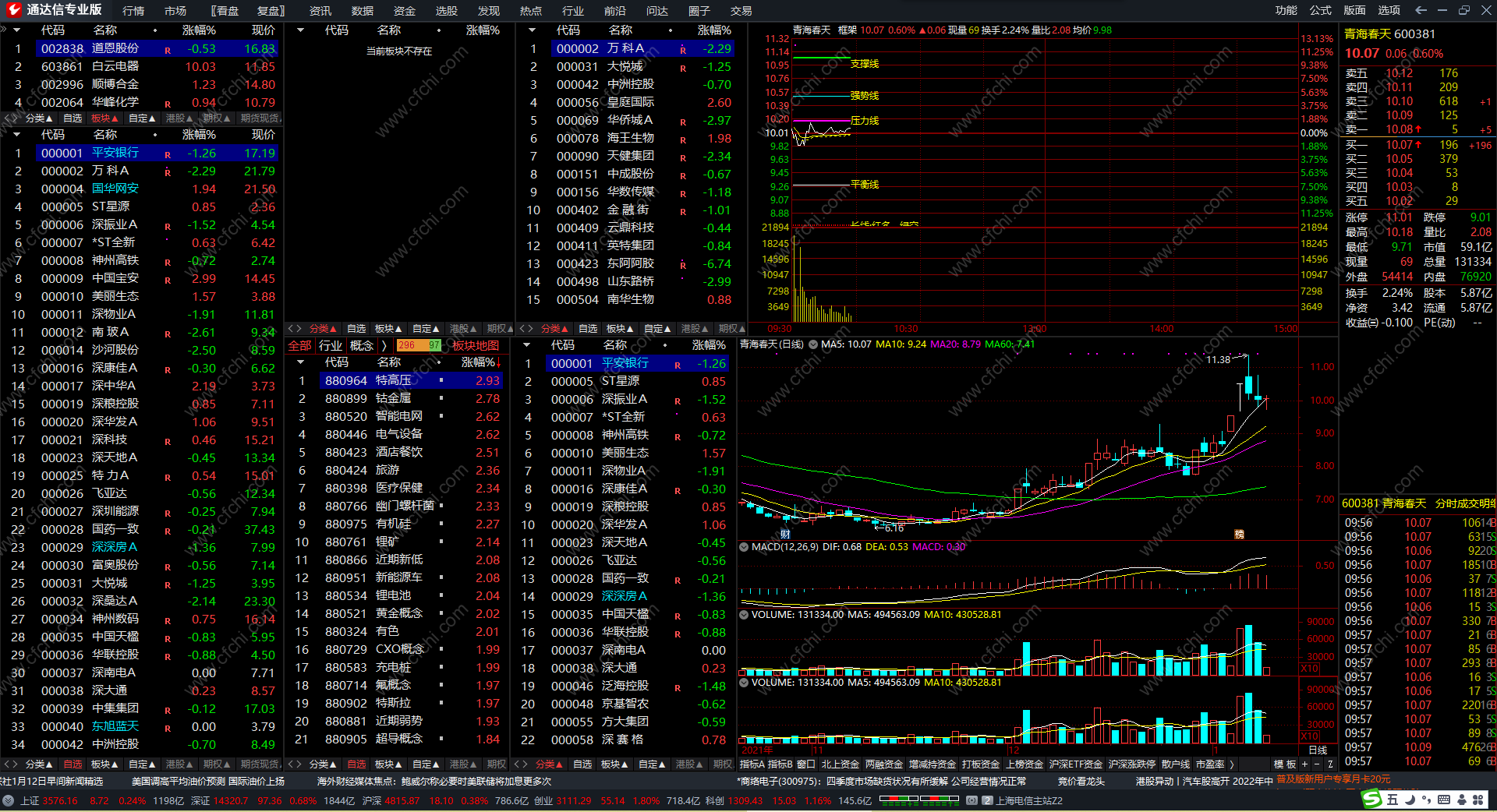Click the Z icon beside the chart zoom controls
This screenshot has height=812, width=1497.
1330,764
